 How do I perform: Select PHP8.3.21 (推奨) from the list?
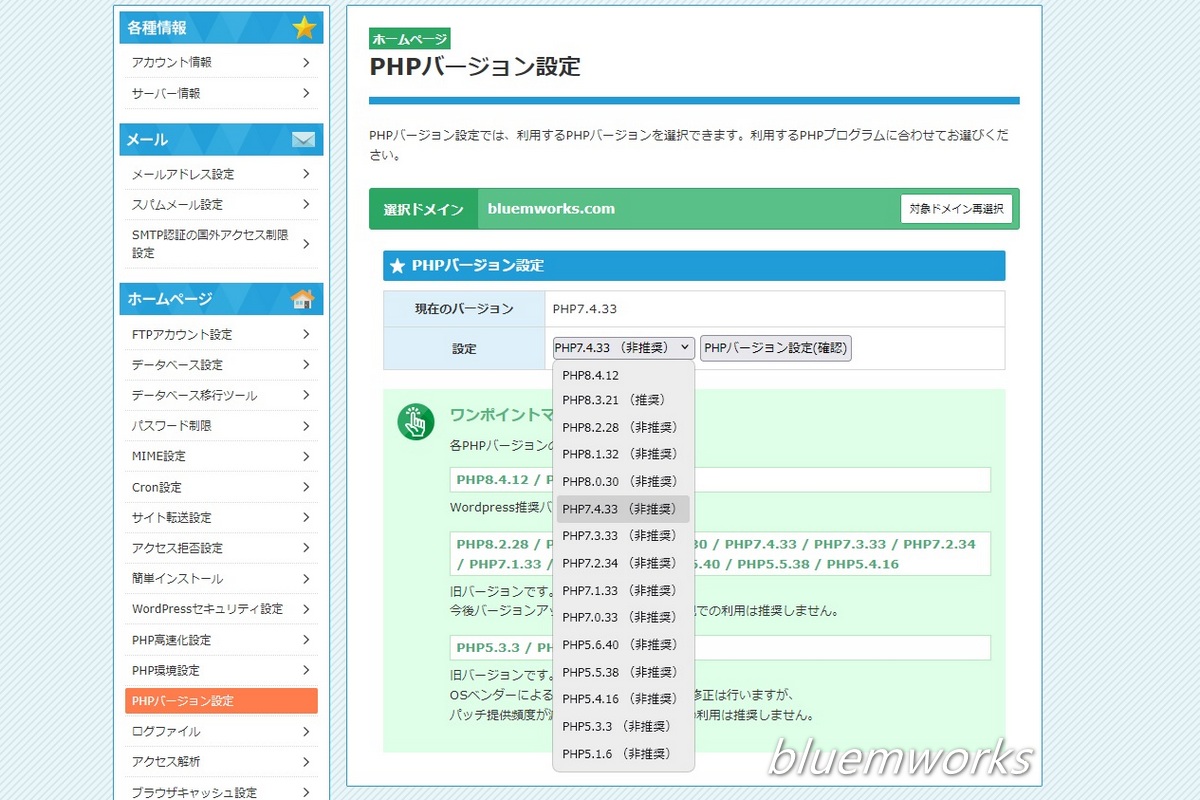(613, 400)
